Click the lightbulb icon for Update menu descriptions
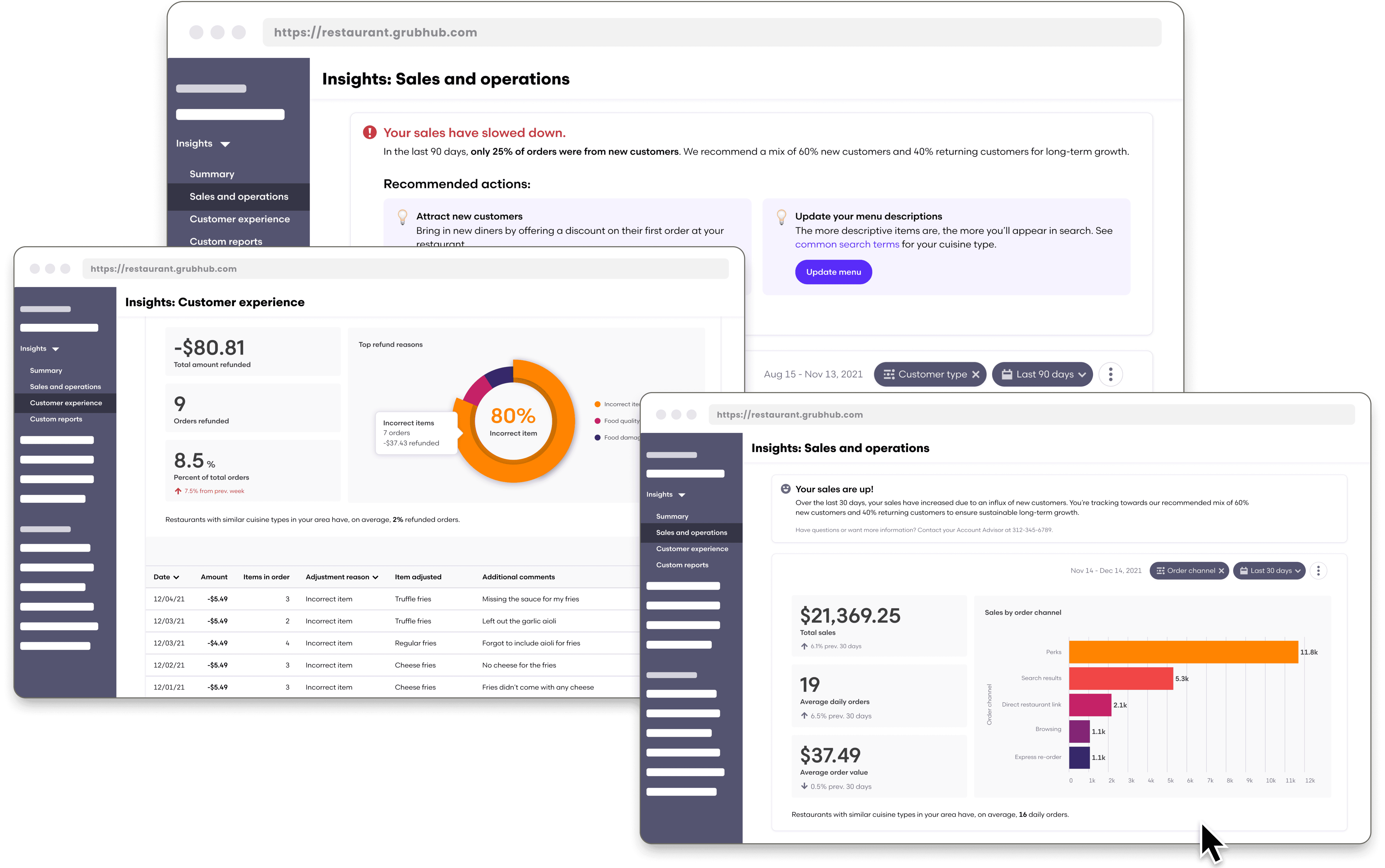 pyautogui.click(x=781, y=217)
